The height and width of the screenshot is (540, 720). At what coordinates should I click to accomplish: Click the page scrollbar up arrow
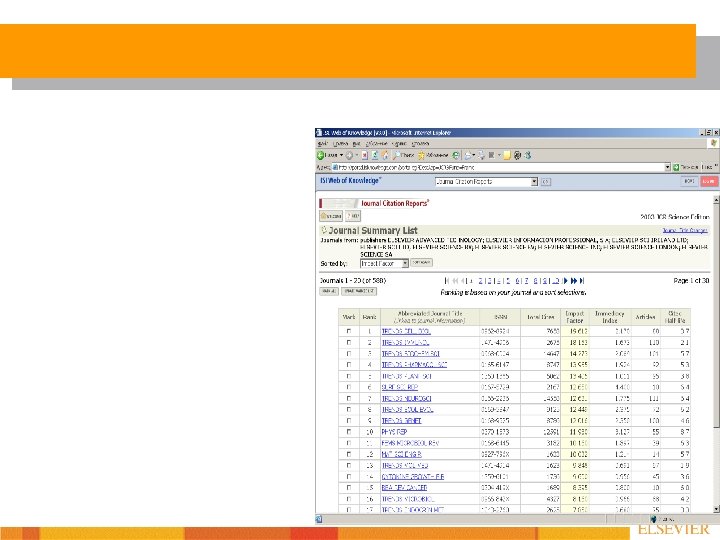[x=716, y=200]
